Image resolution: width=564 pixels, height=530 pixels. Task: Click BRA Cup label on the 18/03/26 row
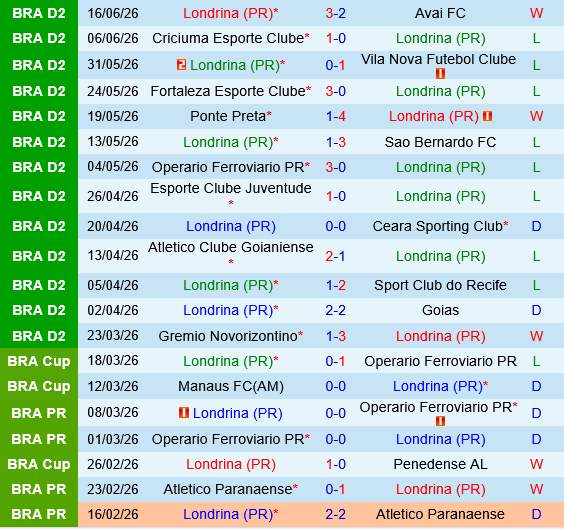tap(39, 361)
